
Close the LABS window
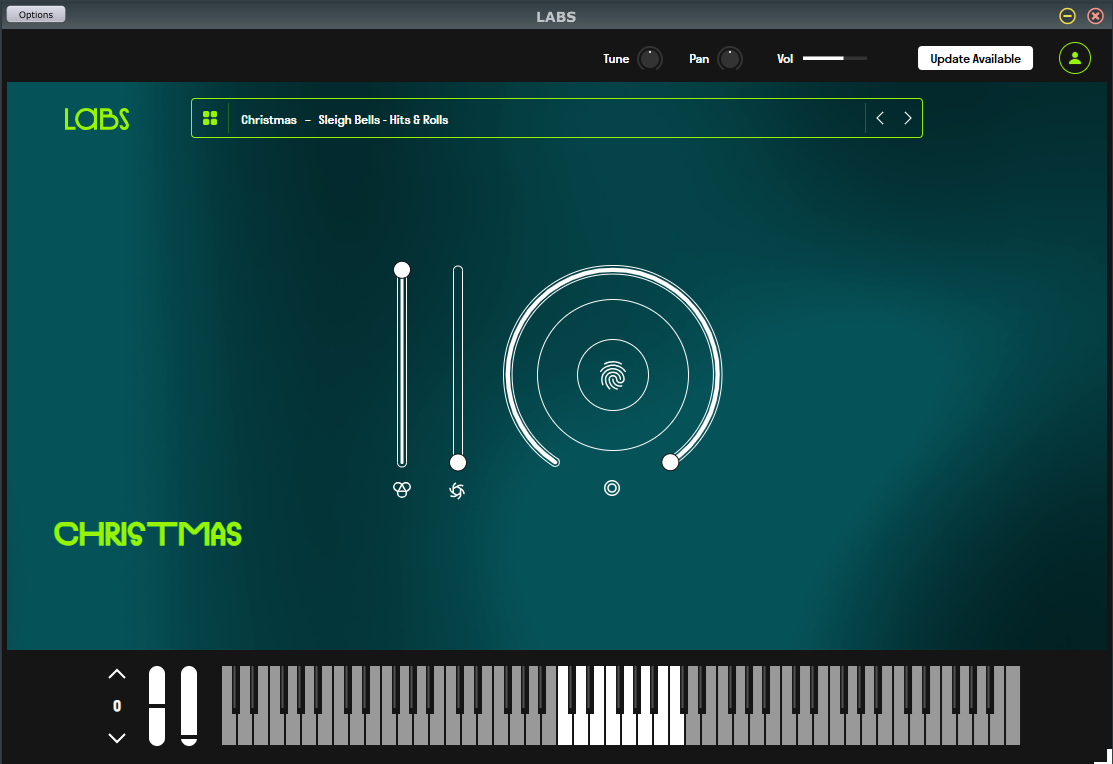1095,16
